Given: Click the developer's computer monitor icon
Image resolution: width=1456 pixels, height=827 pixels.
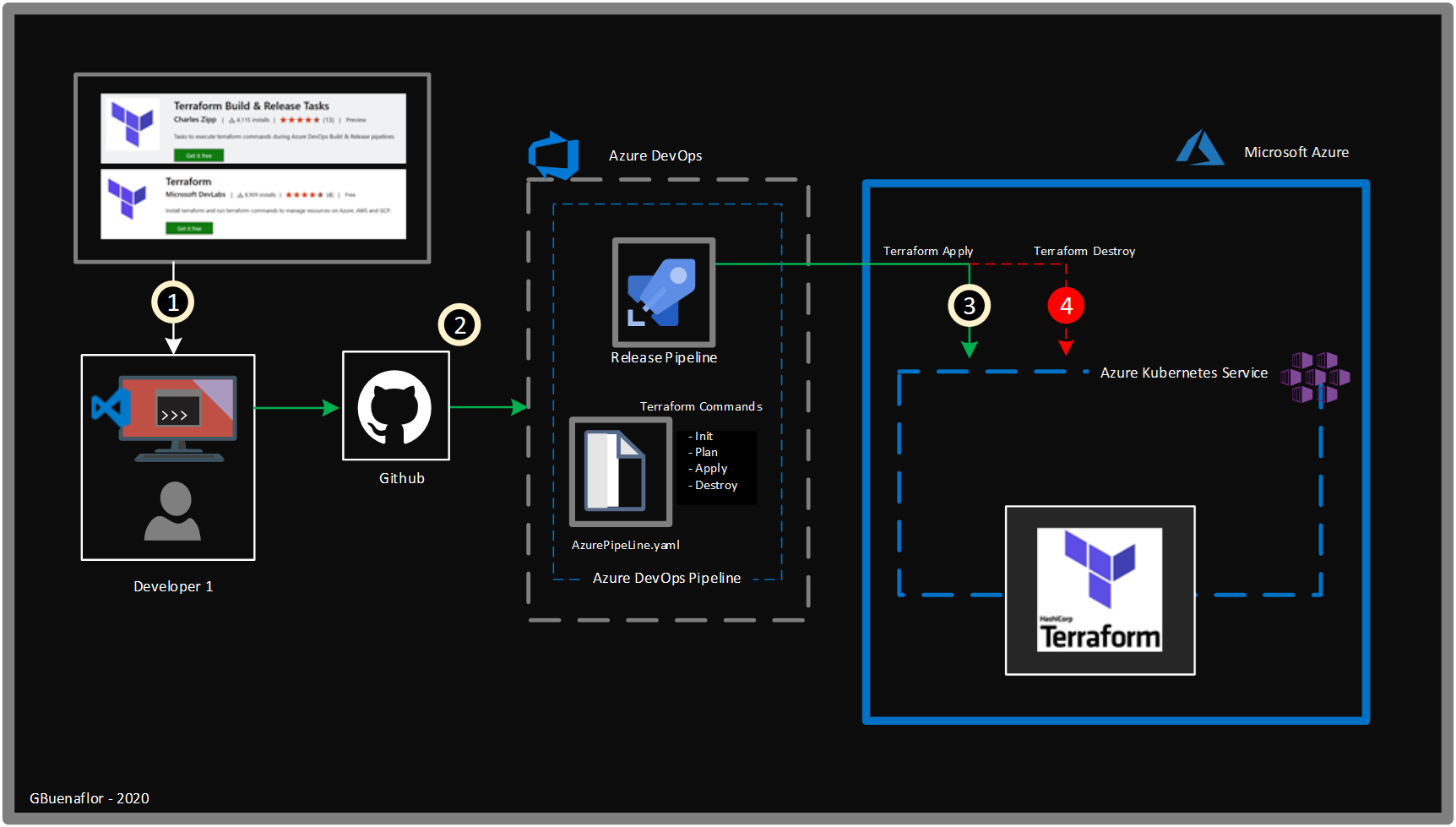Looking at the screenshot, I should (x=178, y=419).
